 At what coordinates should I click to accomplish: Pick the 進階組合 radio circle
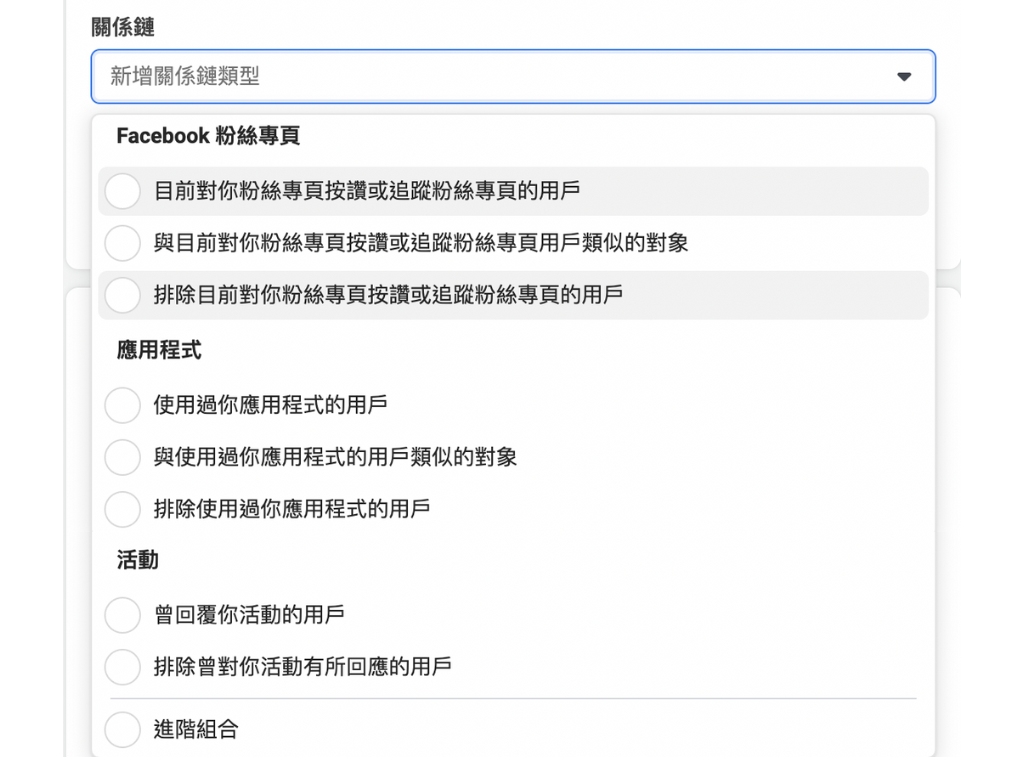122,729
